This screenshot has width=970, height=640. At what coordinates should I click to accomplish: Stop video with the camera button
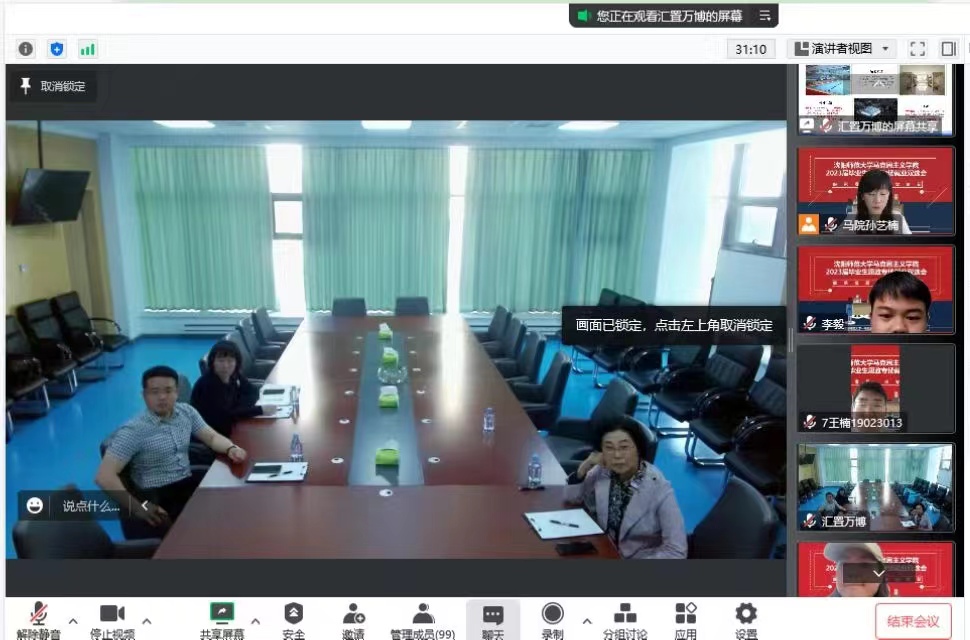coord(111,617)
